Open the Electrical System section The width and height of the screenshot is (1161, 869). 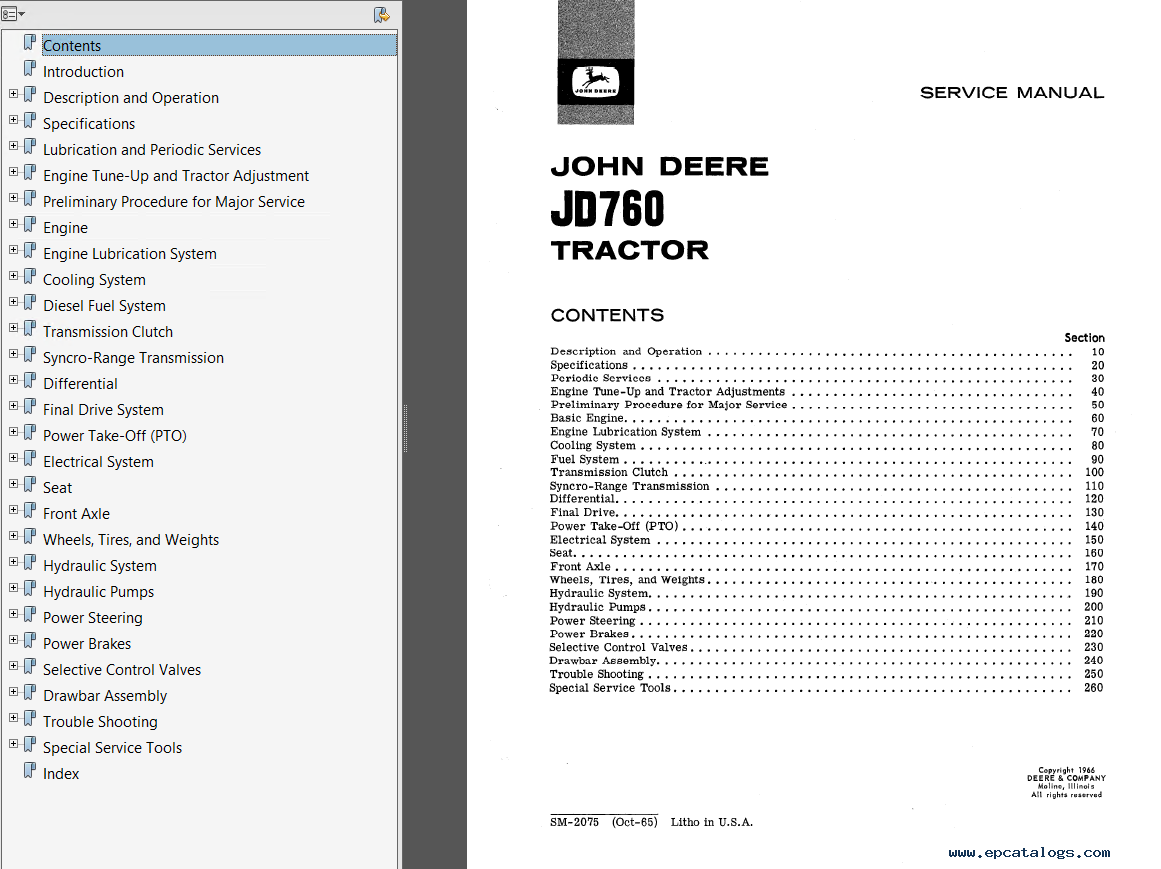click(98, 462)
